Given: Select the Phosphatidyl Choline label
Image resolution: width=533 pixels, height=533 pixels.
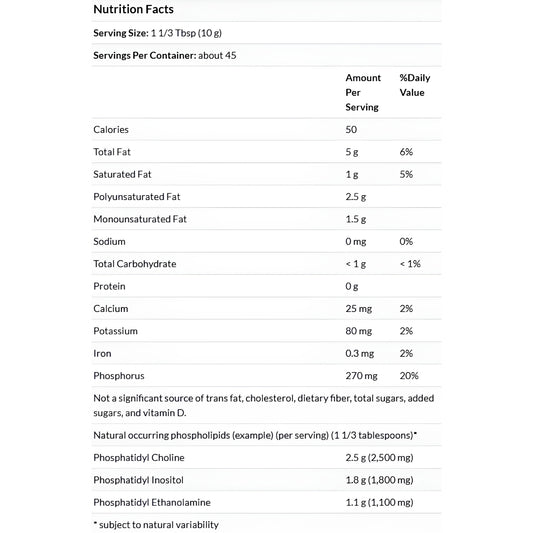Looking at the screenshot, I should coord(139,458).
